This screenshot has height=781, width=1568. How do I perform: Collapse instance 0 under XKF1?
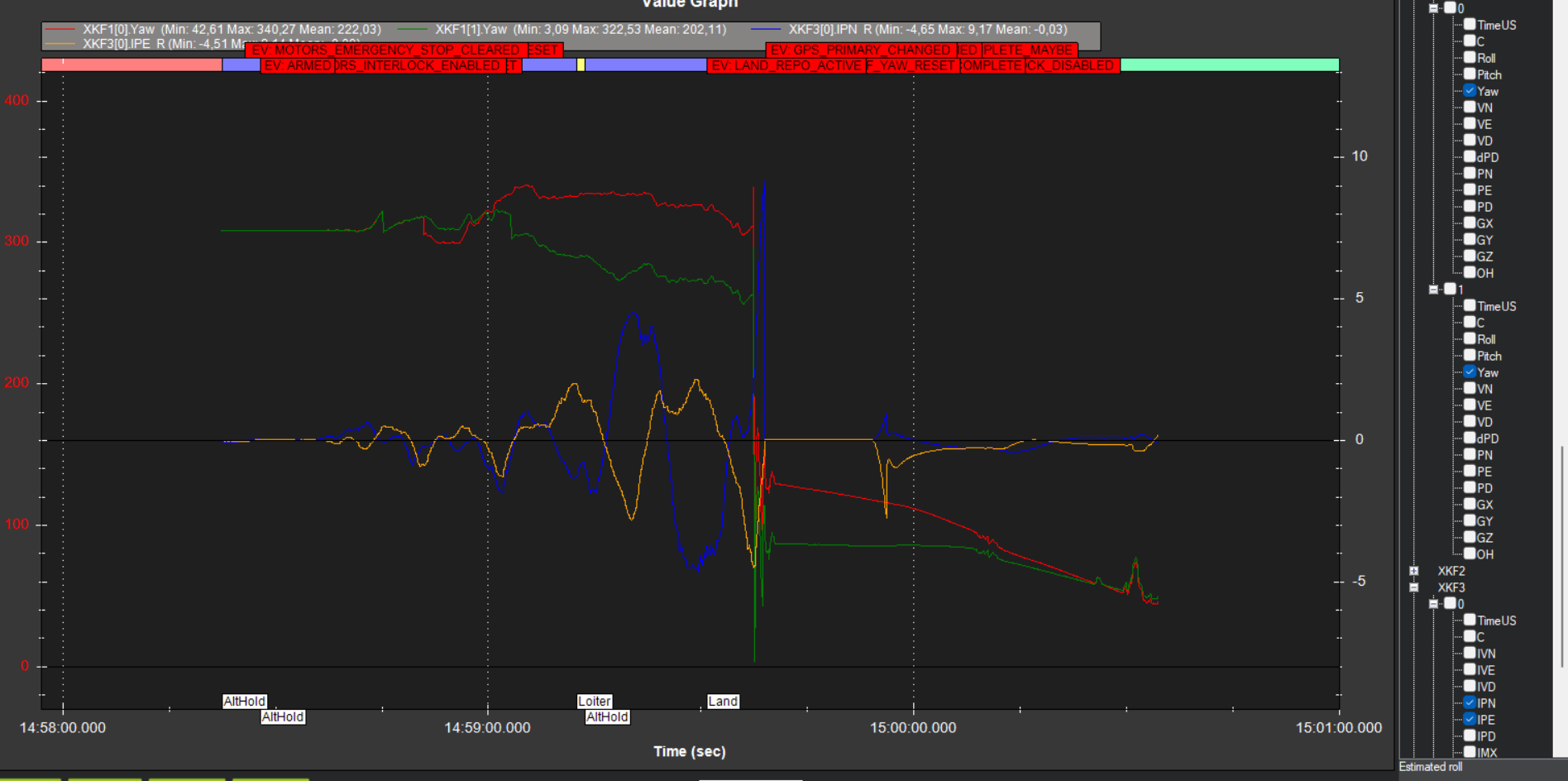(x=1434, y=8)
